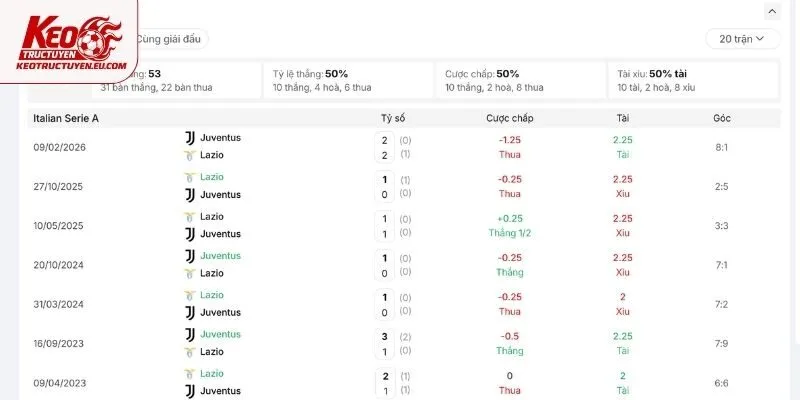Viewport: 800px width, 400px height.
Task: Click the Keo Truc Tuyen logo
Action: pos(71,43)
